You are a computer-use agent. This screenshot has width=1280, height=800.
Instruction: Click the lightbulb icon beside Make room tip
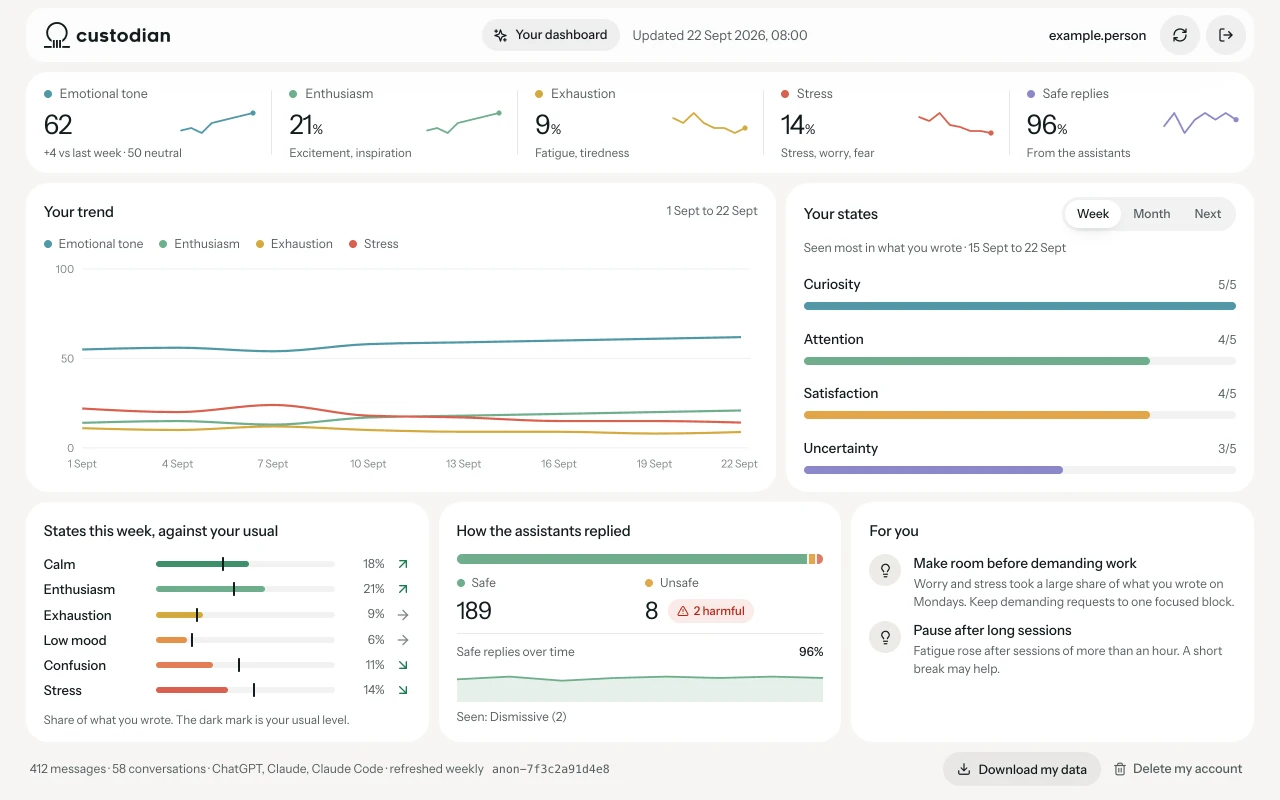[885, 570]
